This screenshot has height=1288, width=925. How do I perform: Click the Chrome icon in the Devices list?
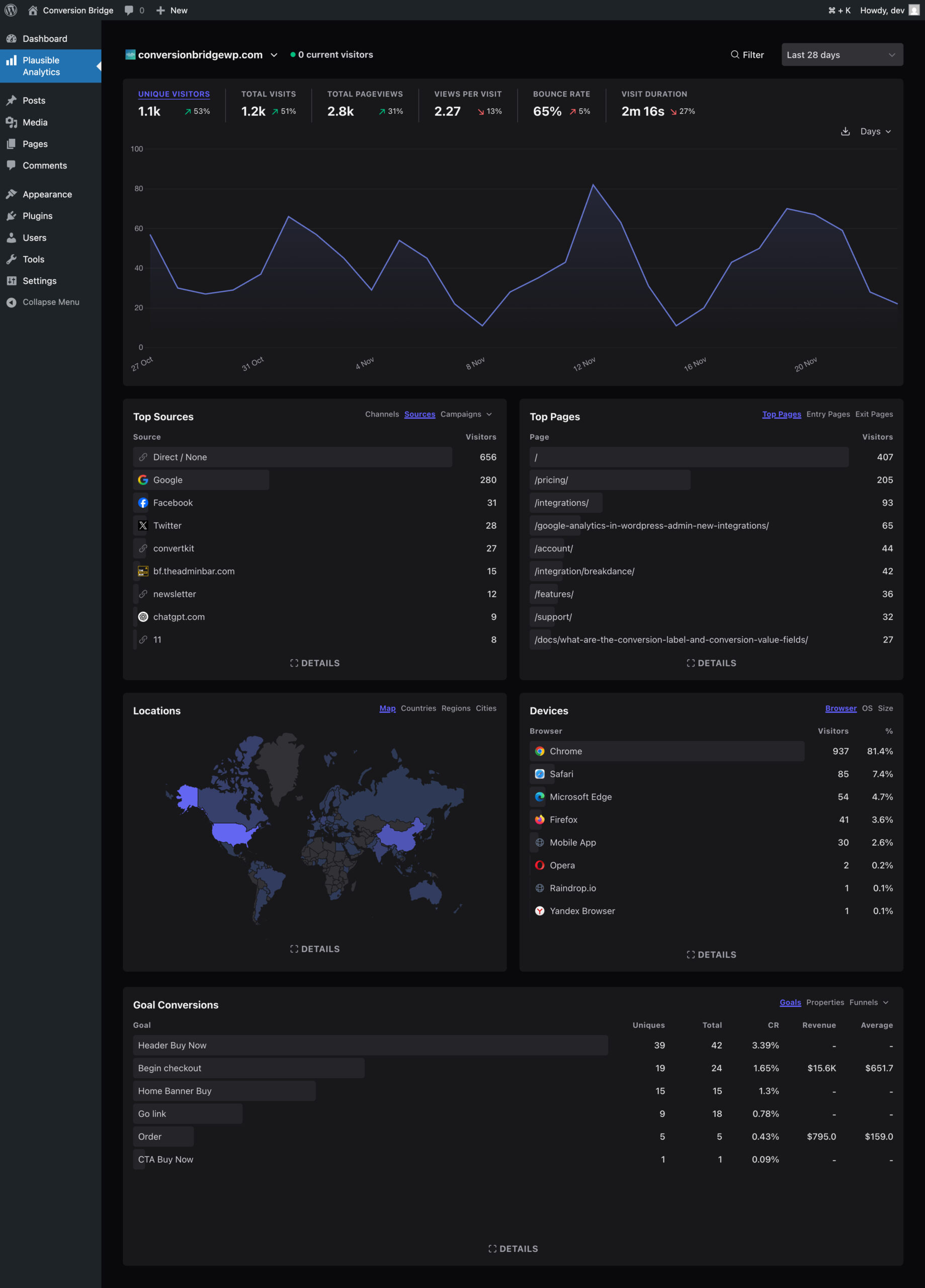click(x=539, y=751)
